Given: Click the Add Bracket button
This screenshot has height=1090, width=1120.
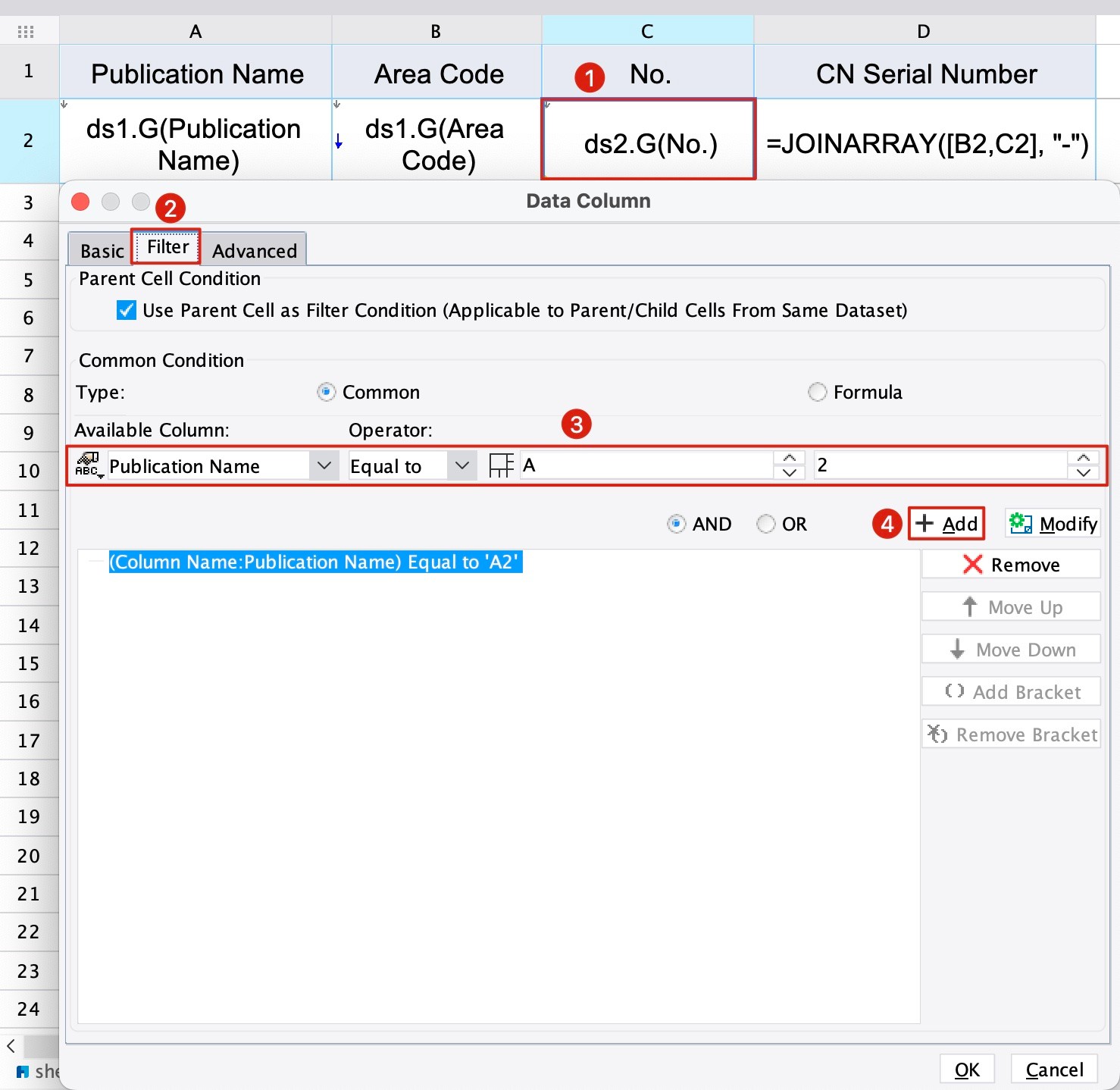Looking at the screenshot, I should pyautogui.click(x=1011, y=692).
